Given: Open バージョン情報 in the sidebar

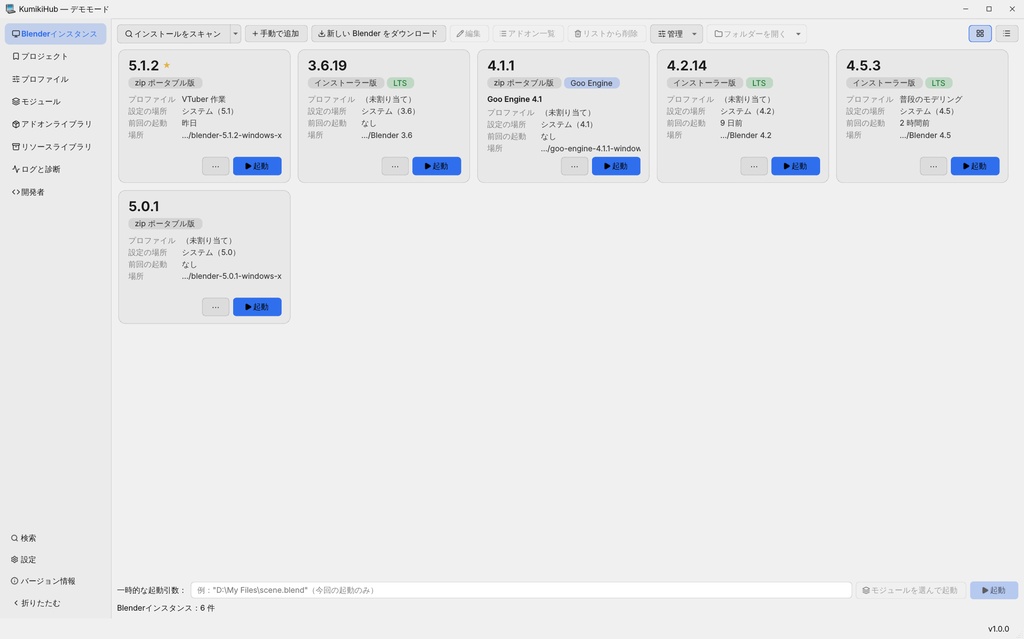Looking at the screenshot, I should (x=56, y=582).
